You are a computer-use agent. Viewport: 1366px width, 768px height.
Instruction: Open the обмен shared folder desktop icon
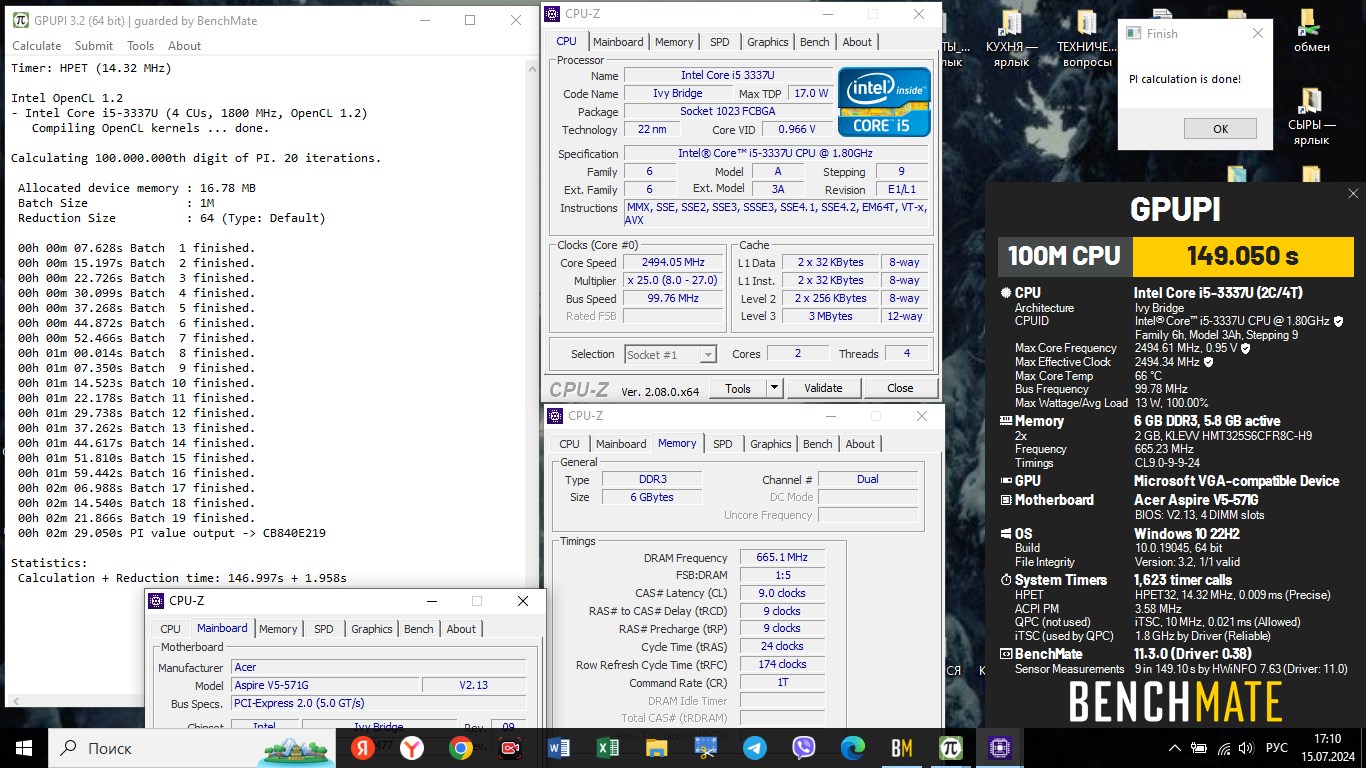(1311, 31)
